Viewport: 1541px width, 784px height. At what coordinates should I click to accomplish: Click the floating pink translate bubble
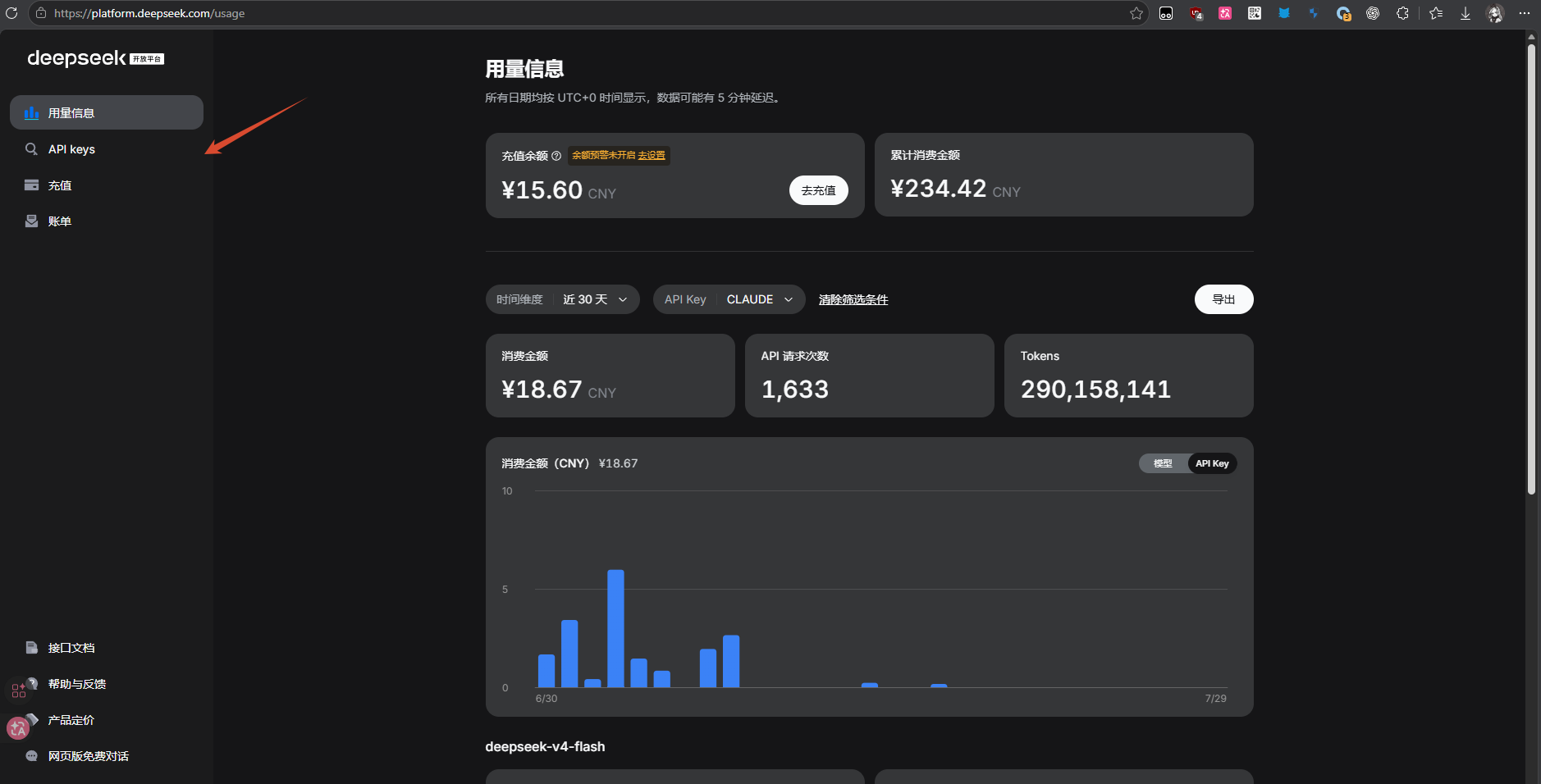point(17,728)
